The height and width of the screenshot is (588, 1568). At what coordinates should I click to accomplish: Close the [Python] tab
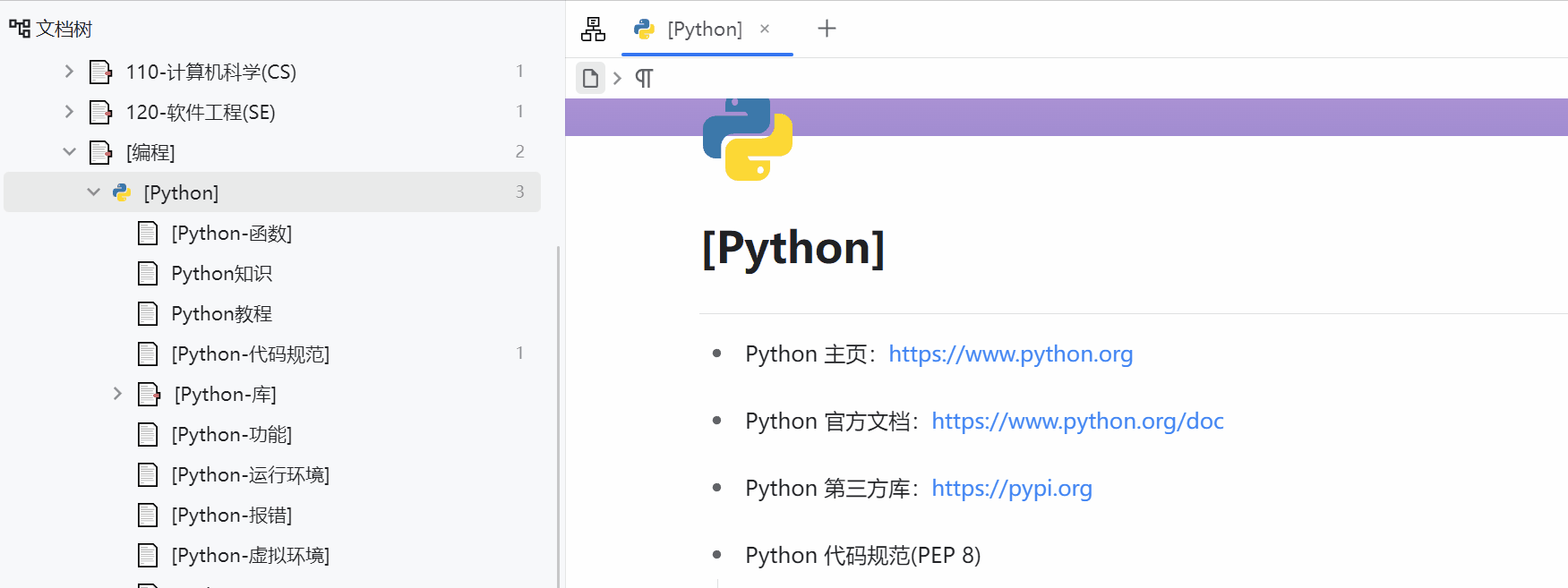pos(765,29)
